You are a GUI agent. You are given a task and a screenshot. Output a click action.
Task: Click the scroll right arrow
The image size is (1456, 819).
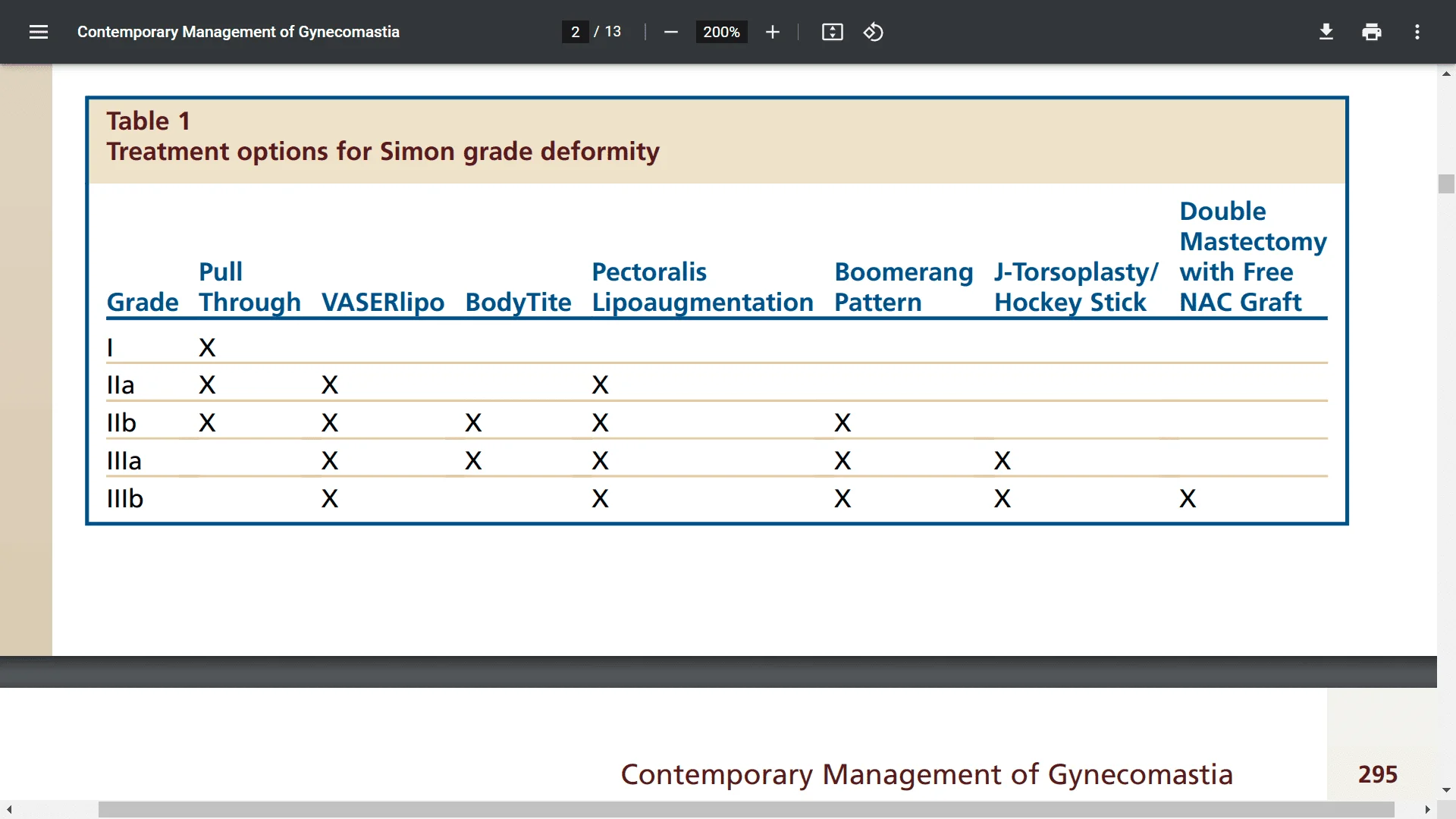(x=1427, y=810)
